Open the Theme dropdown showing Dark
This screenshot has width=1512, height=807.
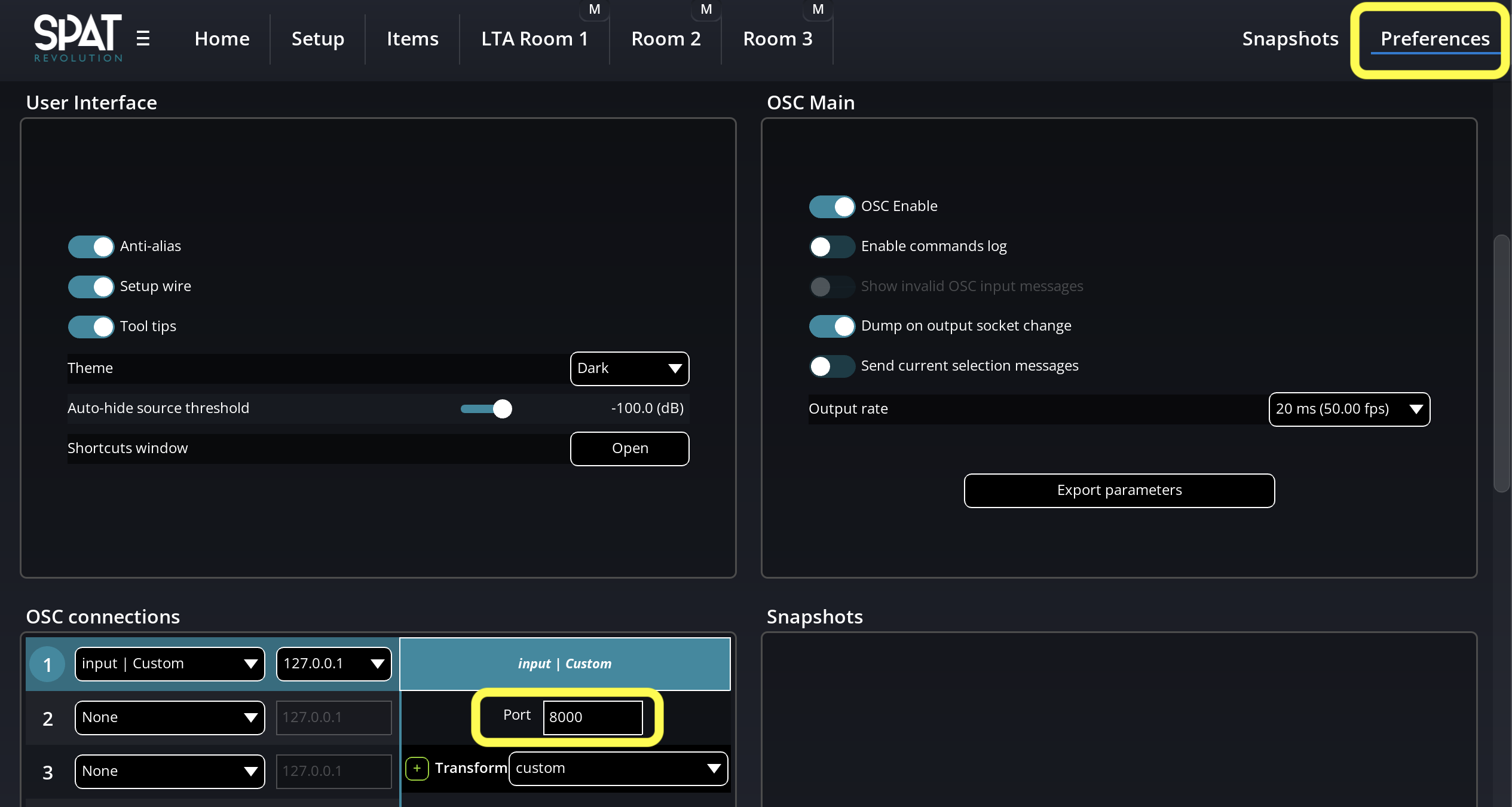pos(629,368)
